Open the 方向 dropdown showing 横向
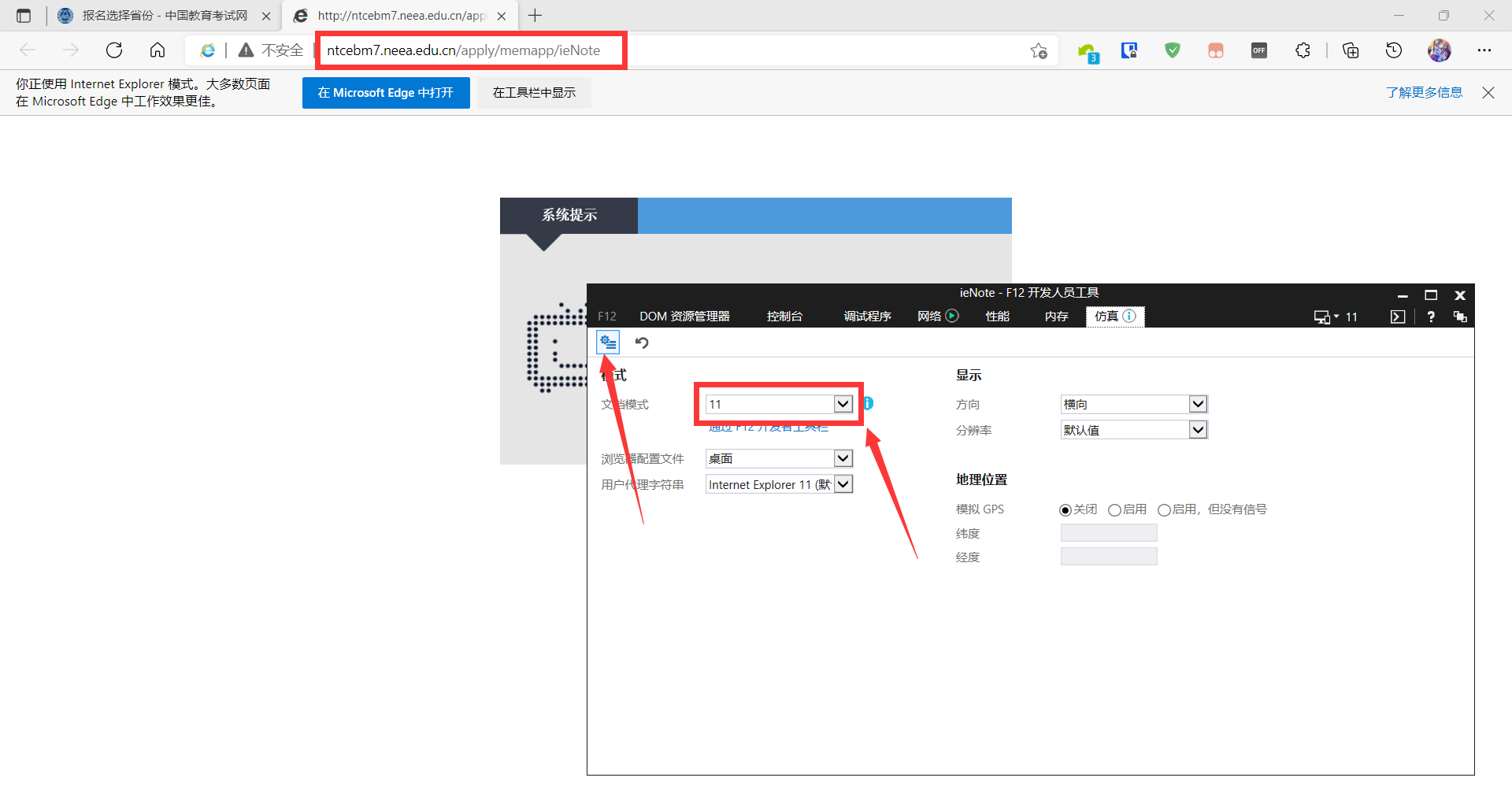Screen dimensions: 1512x811 click(1198, 404)
